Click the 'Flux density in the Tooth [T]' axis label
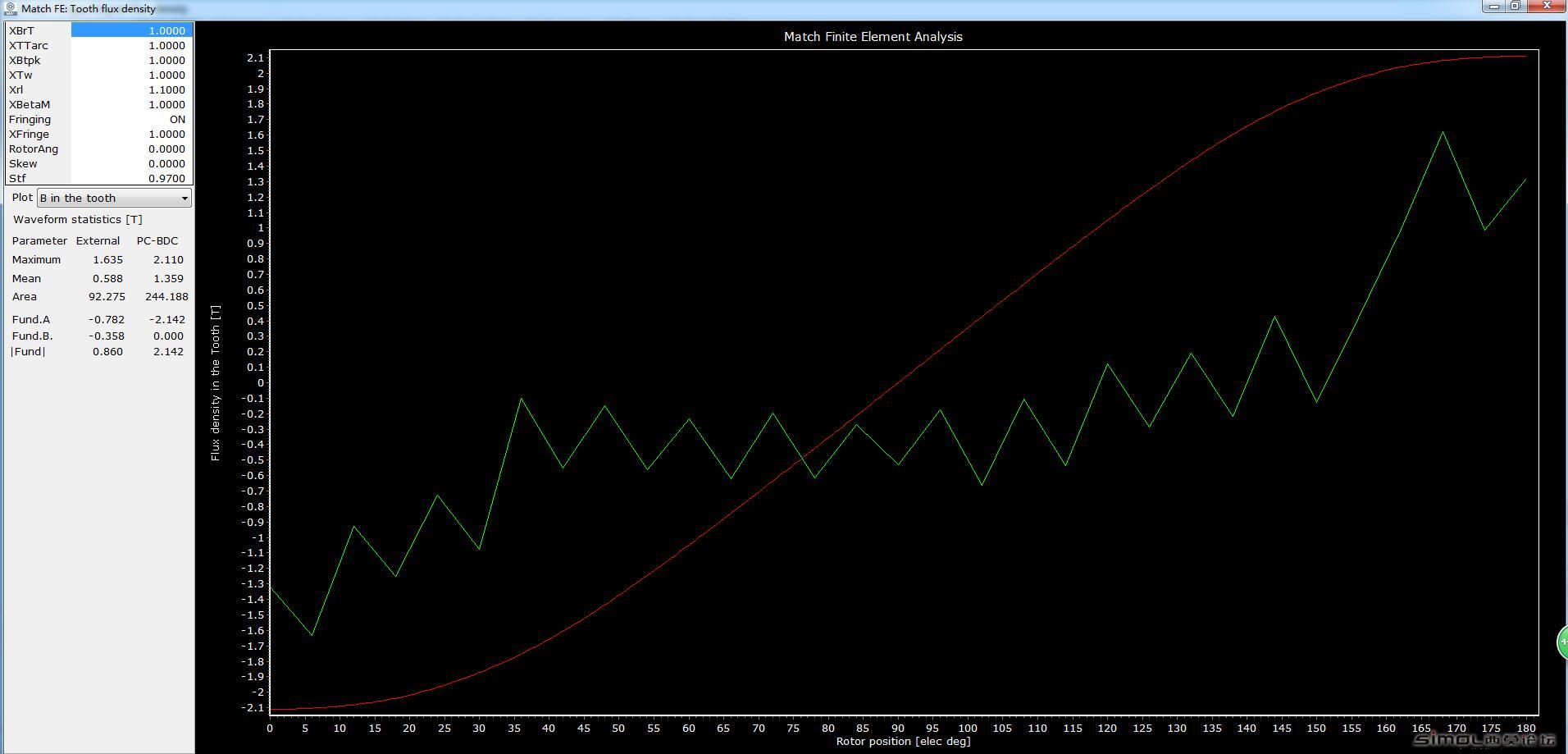This screenshot has width=1568, height=754. [216, 383]
